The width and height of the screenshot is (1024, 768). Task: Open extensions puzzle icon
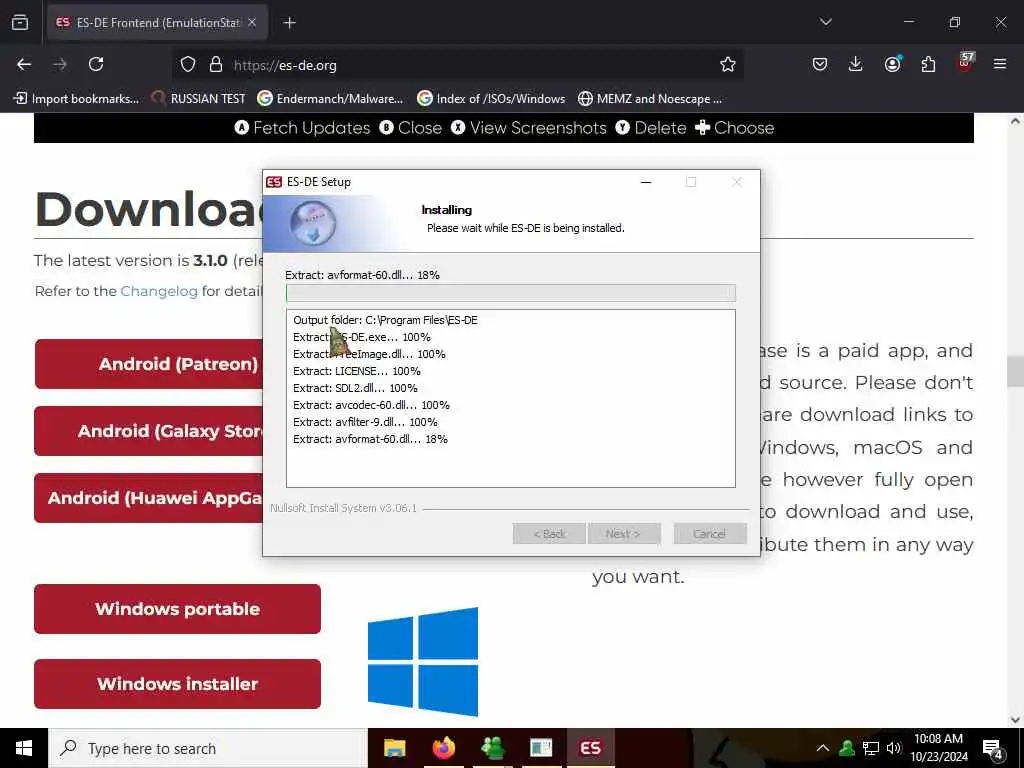pyautogui.click(x=928, y=64)
